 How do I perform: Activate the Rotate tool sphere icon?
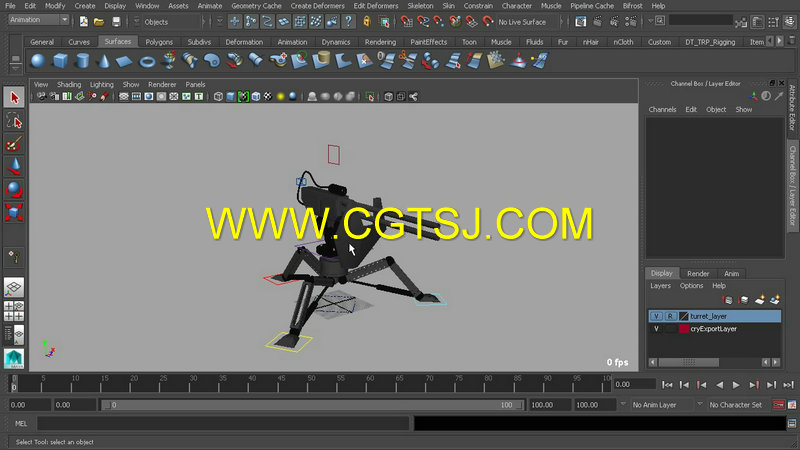(14, 189)
